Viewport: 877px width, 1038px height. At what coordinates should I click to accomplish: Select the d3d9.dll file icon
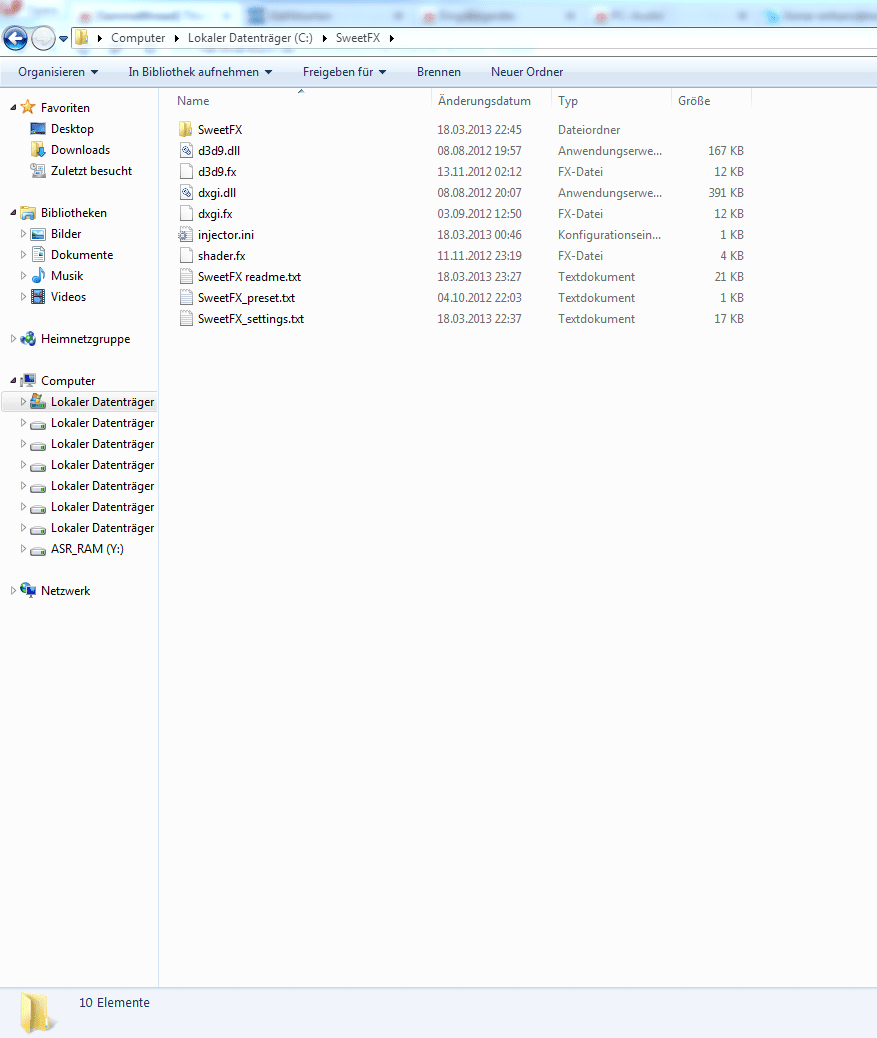186,150
